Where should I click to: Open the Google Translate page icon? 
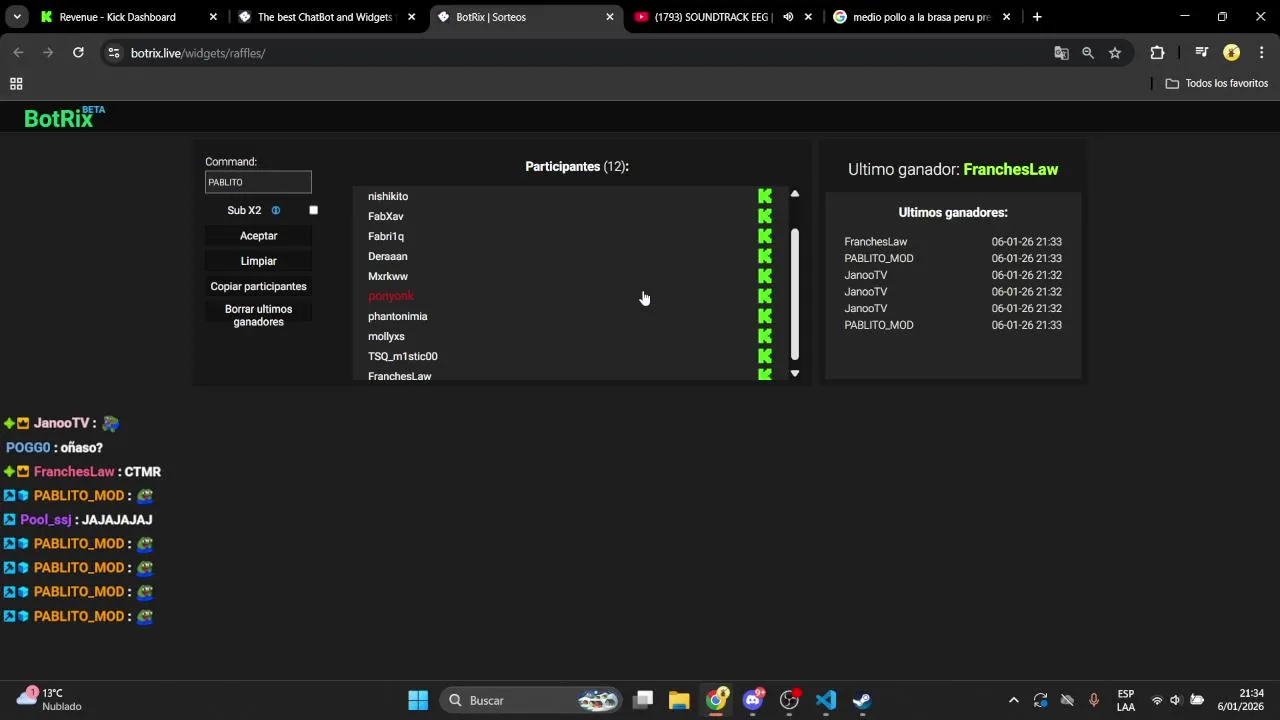point(1061,53)
